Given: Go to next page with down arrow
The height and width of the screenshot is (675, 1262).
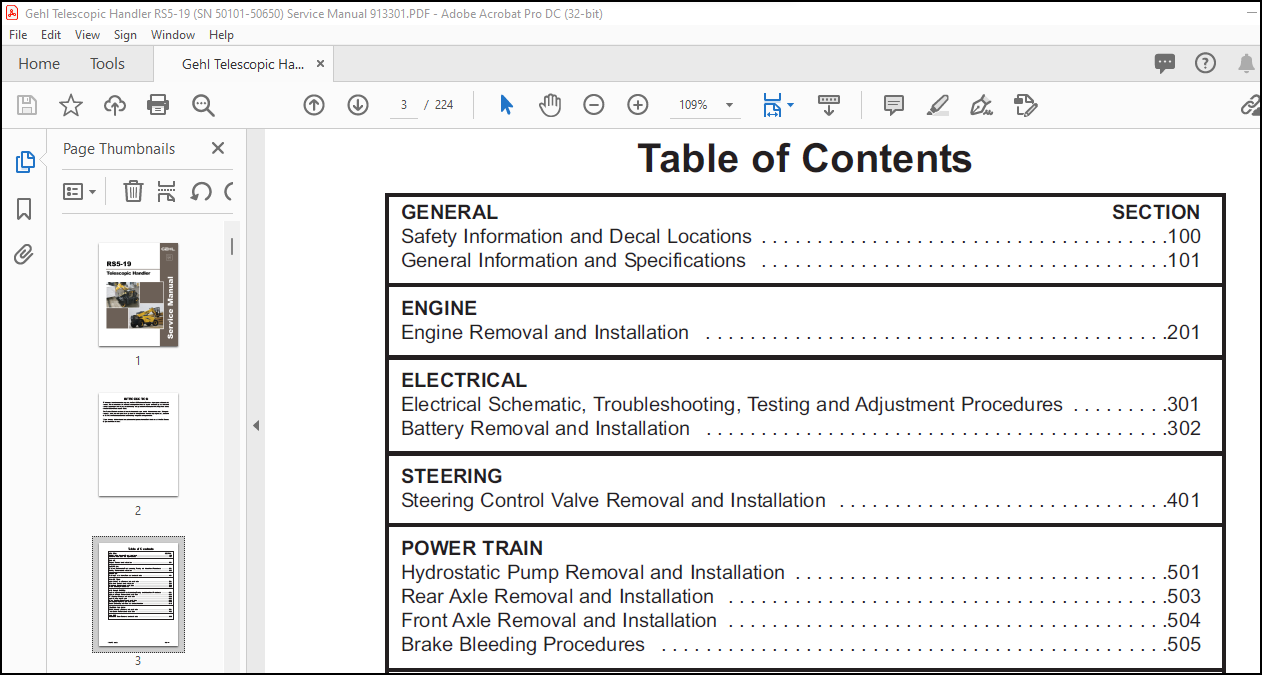Looking at the screenshot, I should tap(358, 105).
